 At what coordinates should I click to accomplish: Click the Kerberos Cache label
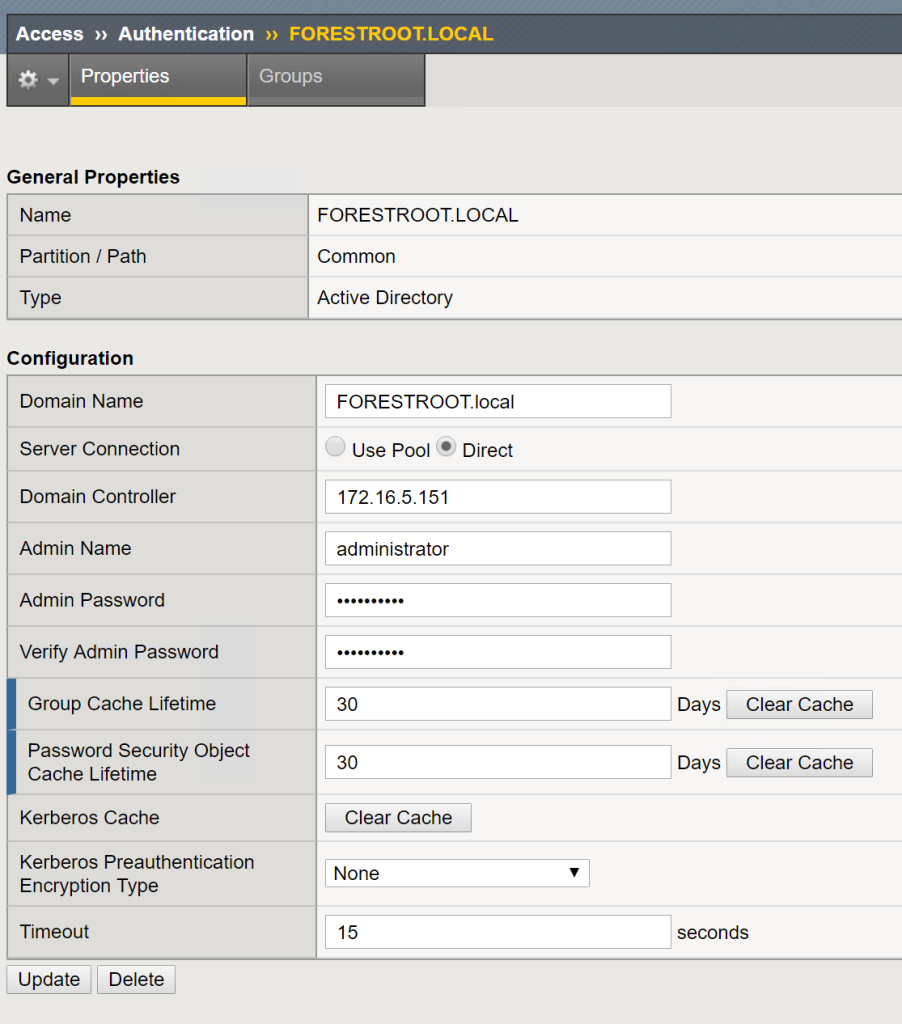(89, 818)
